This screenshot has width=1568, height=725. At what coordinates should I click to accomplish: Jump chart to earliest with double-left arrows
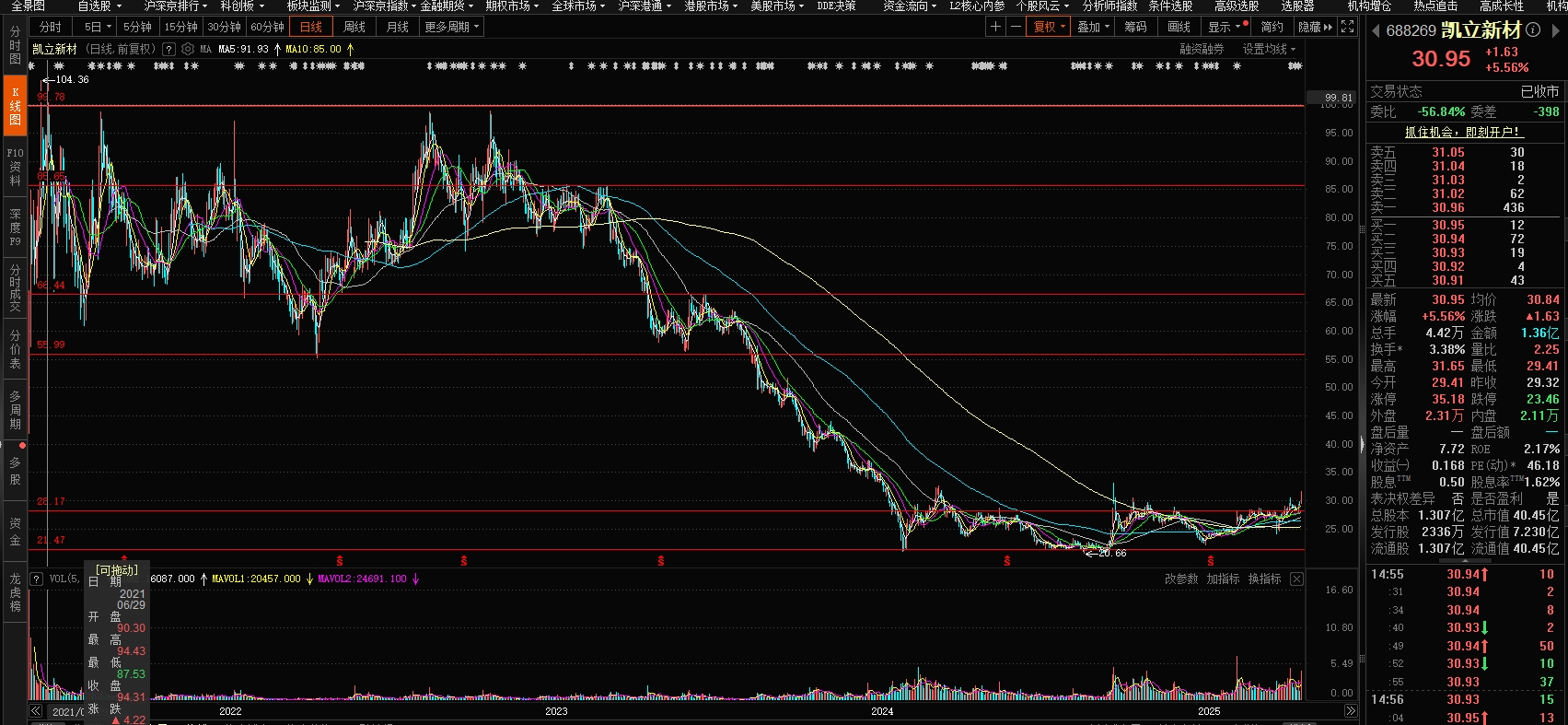coord(36,711)
